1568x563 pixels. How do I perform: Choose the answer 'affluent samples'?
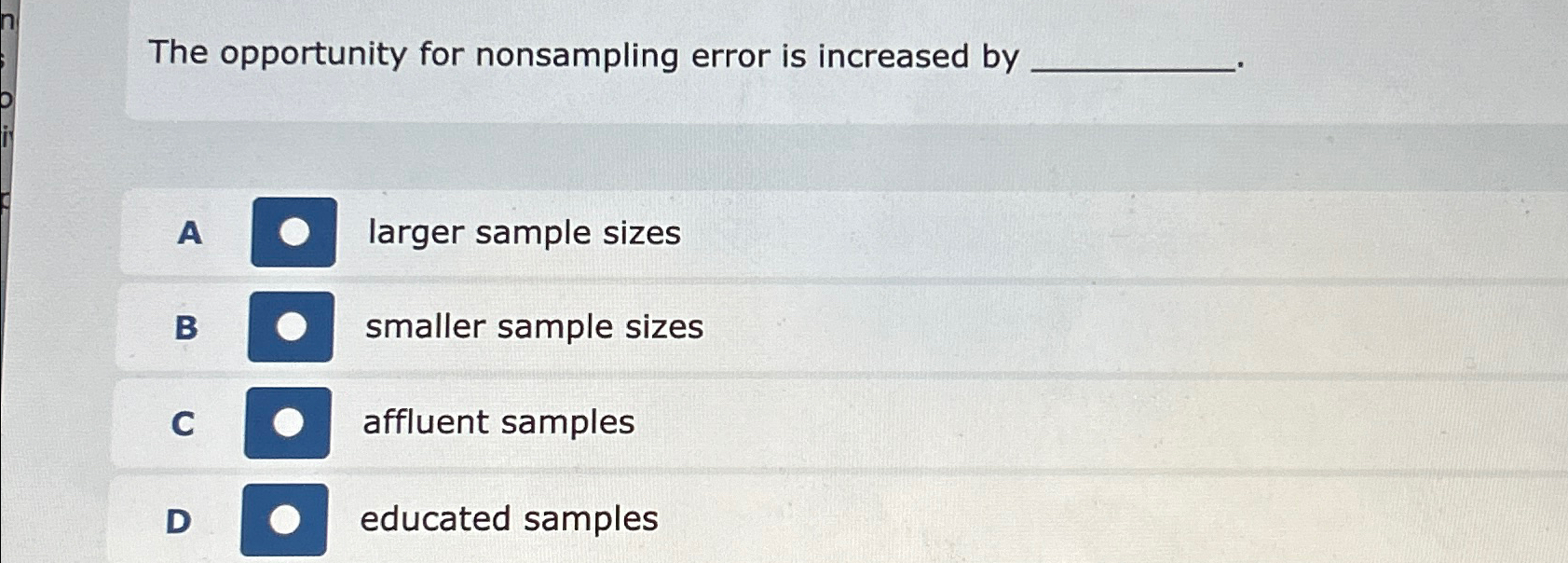[x=499, y=422]
